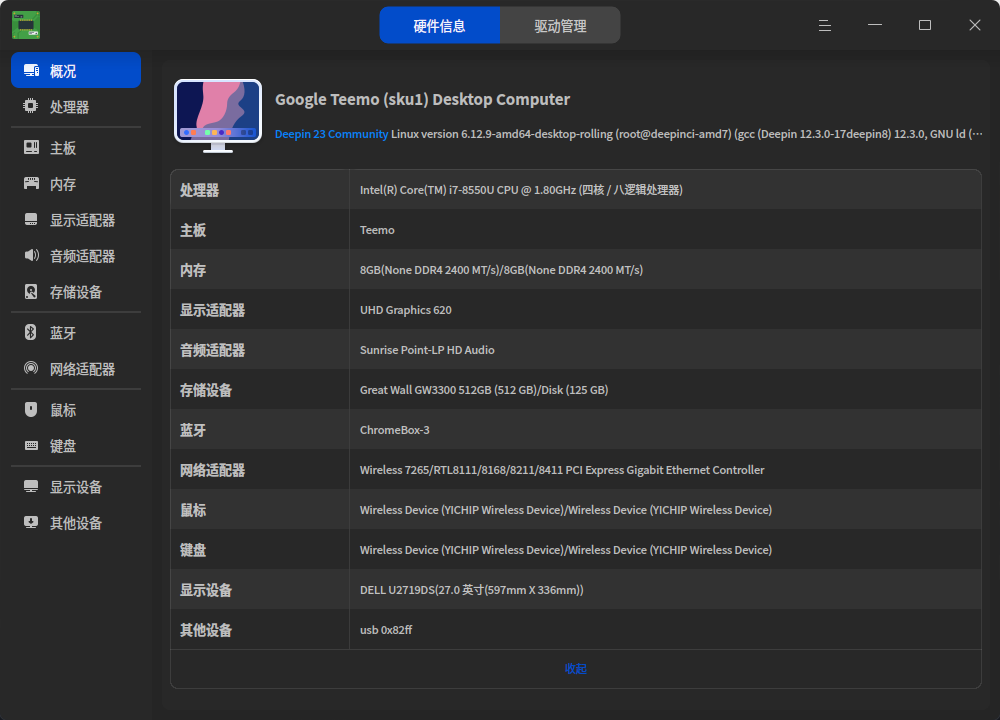Click the 音频适配器 speaker icon in sidebar
This screenshot has width=1000, height=720.
point(31,256)
